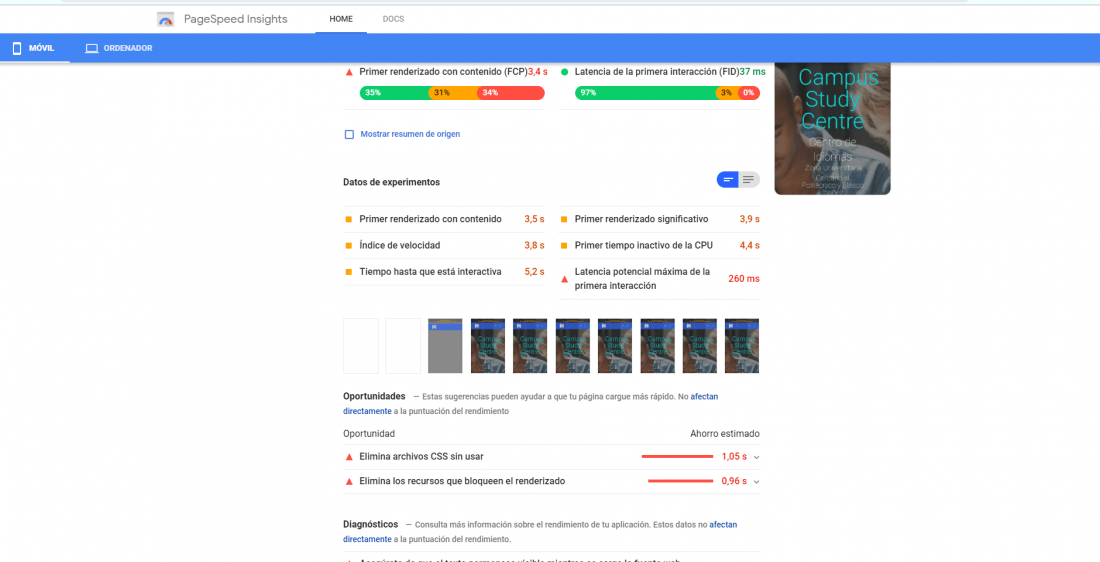Viewport: 1100px width, 562px height.
Task: Click the Índice de velocidad metric row
Action: coord(444,246)
